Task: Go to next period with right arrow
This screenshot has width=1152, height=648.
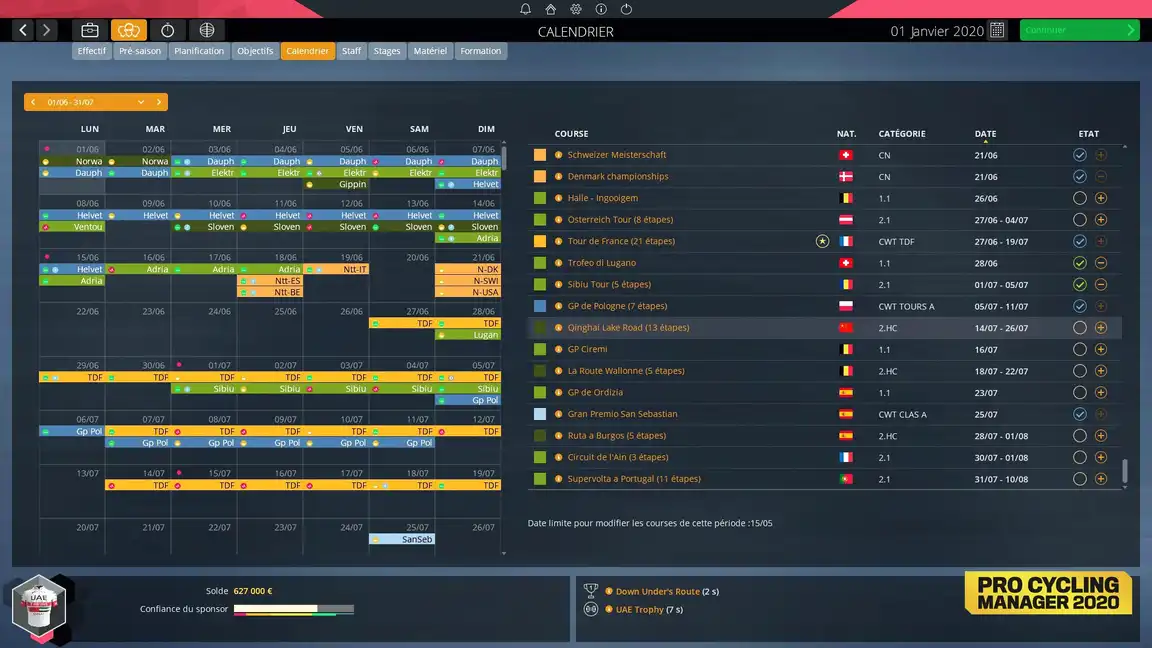Action: [x=159, y=102]
